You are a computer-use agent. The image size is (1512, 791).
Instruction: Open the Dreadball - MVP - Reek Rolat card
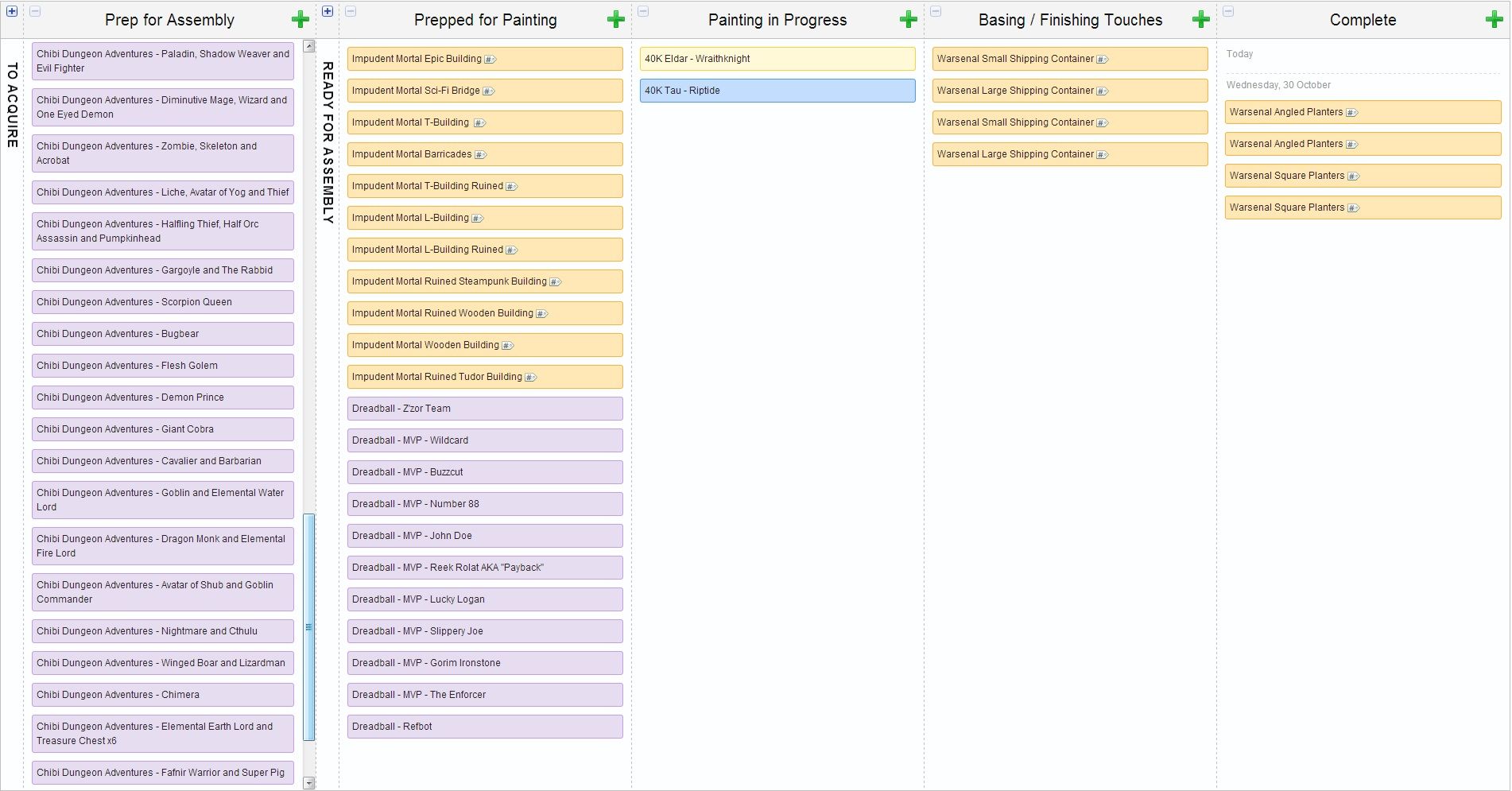point(485,568)
